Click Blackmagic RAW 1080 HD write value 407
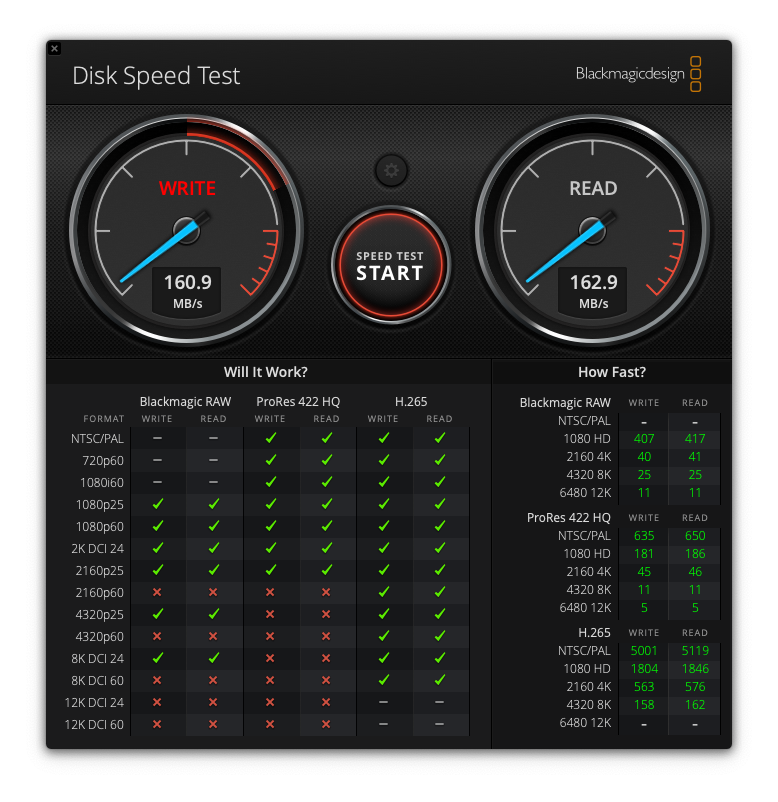 pos(644,439)
